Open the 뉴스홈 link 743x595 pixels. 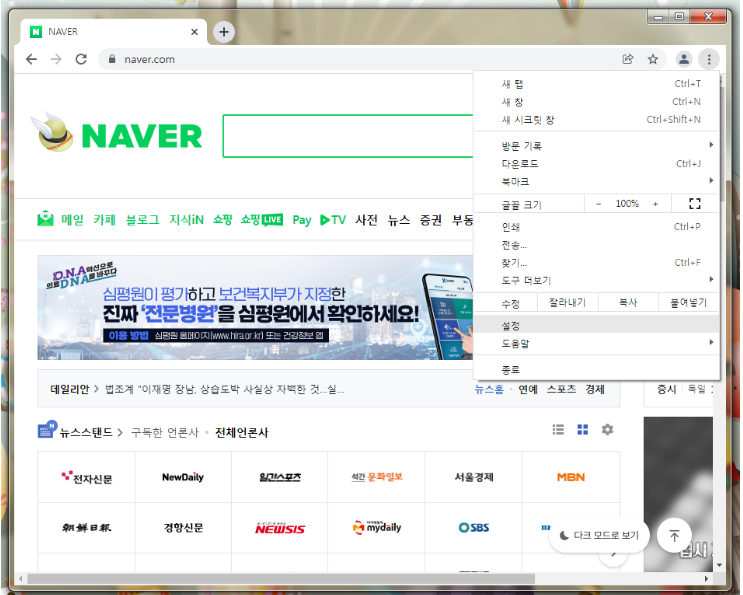[x=489, y=389]
